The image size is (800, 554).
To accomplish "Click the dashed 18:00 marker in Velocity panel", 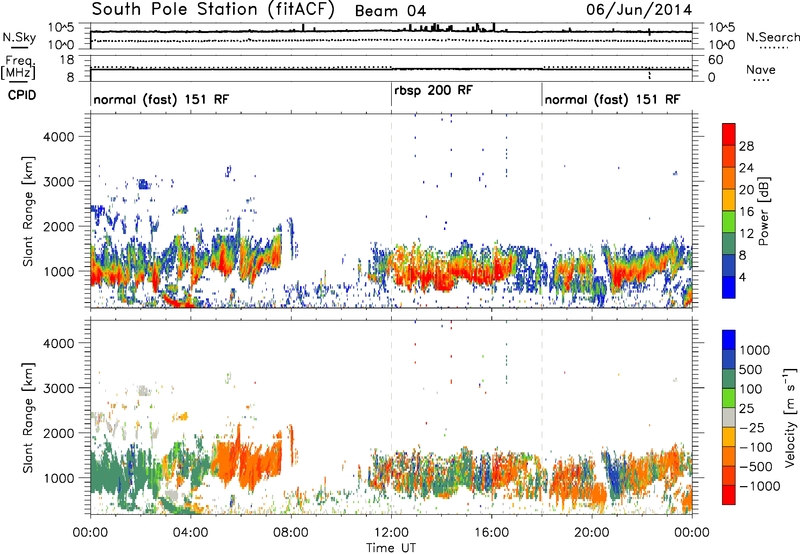I will pos(542,417).
